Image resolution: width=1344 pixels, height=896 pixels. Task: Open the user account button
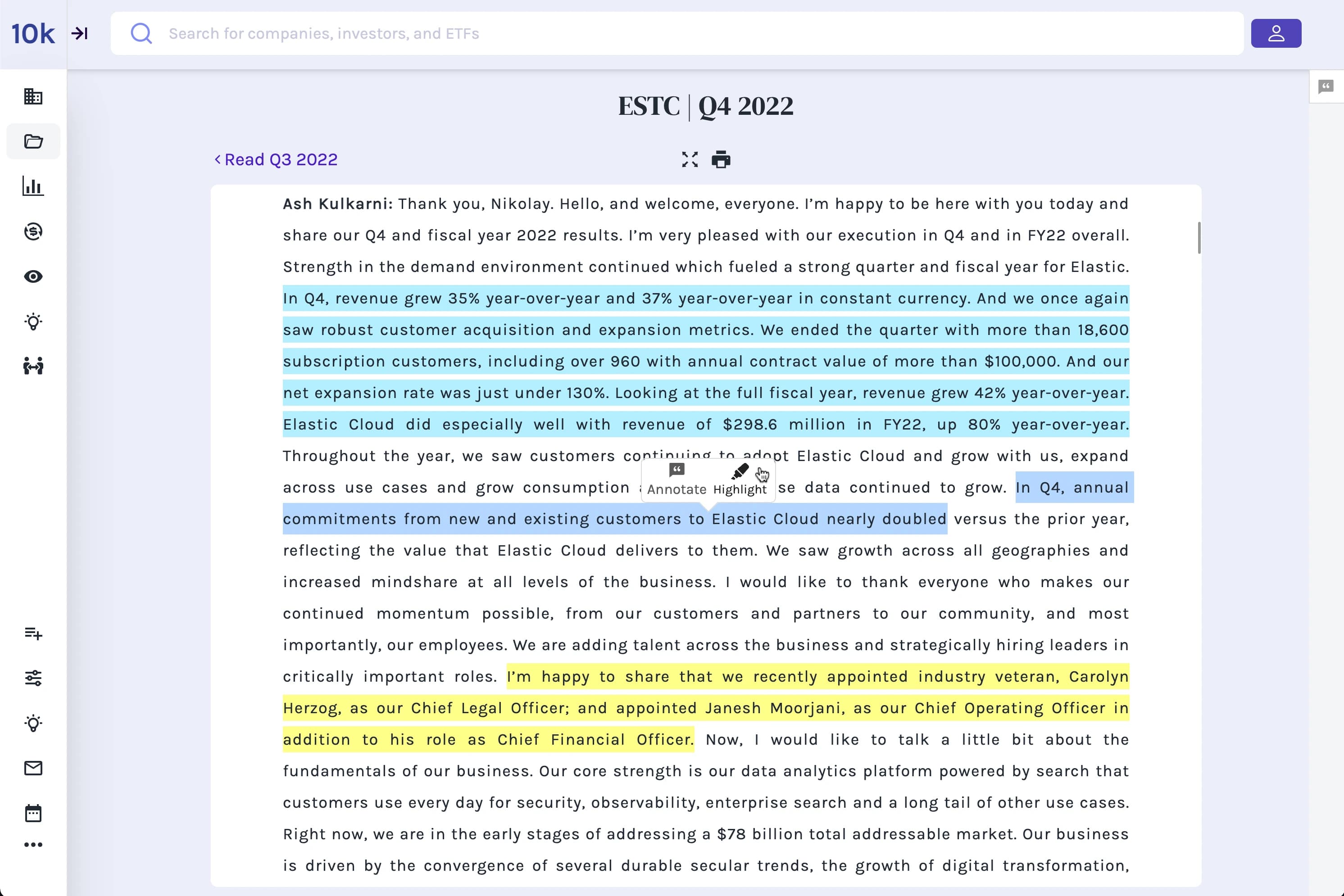point(1276,33)
